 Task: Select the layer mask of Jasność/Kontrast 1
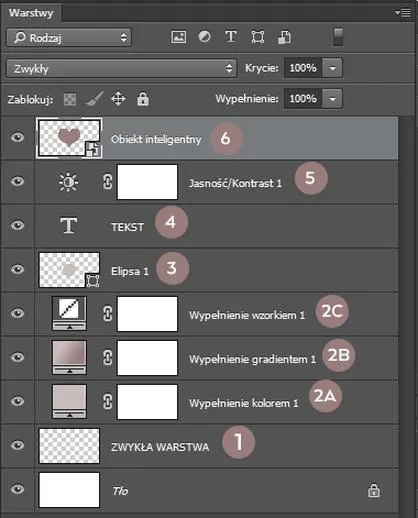pos(147,182)
